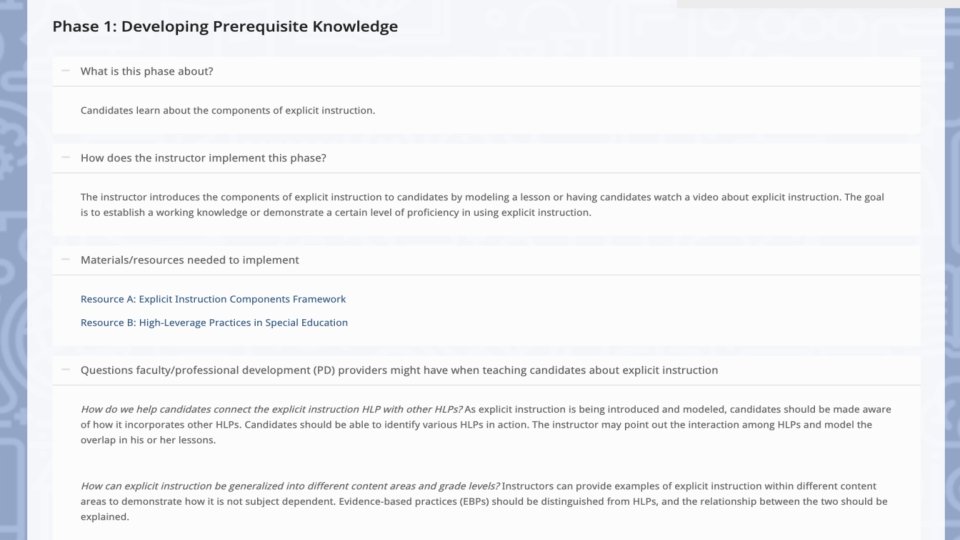Open Resource A: Explicit Instruction Components Framework
This screenshot has width=960, height=540.
coord(213,299)
